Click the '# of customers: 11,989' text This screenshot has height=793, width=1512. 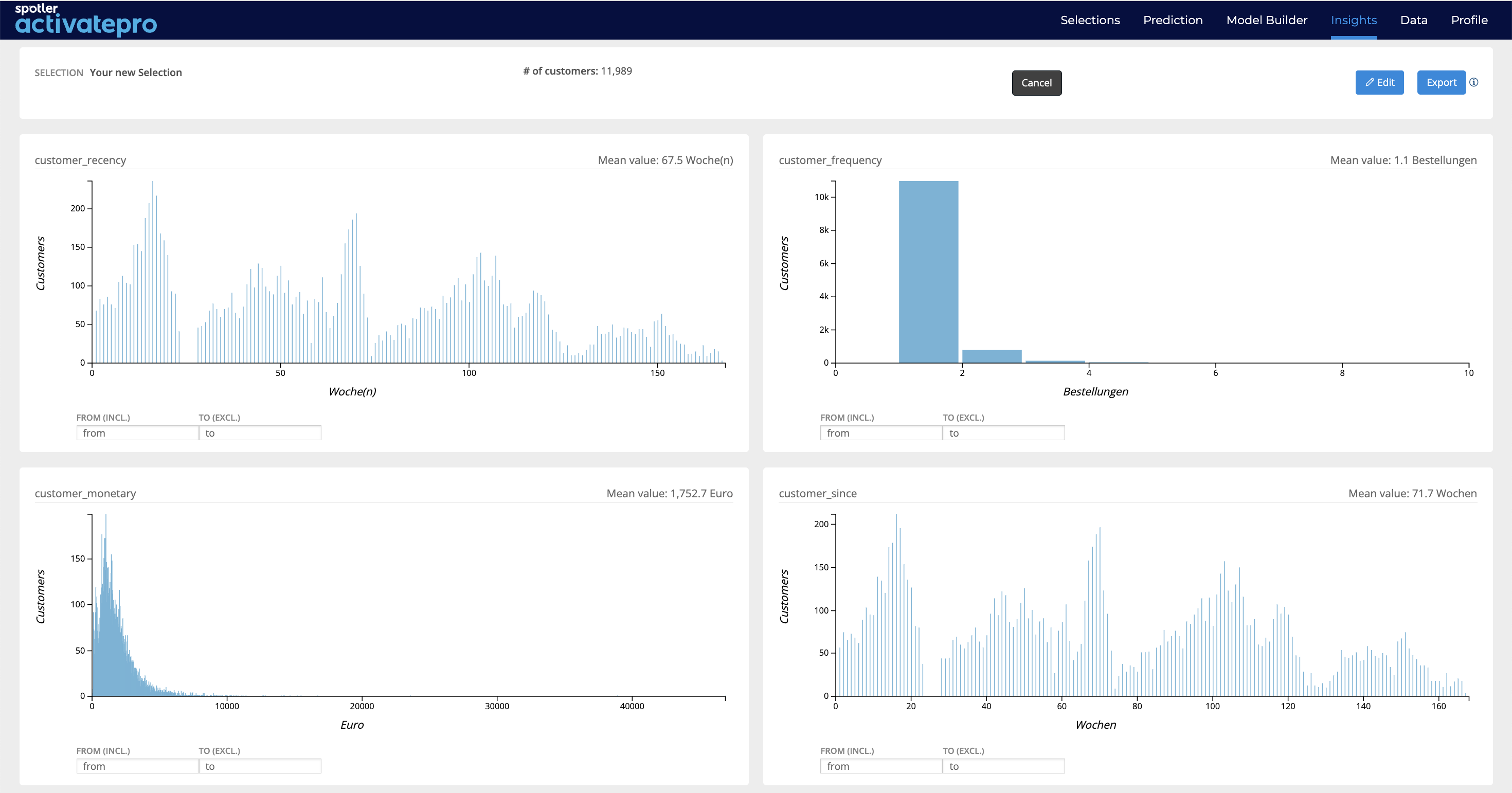pyautogui.click(x=578, y=71)
